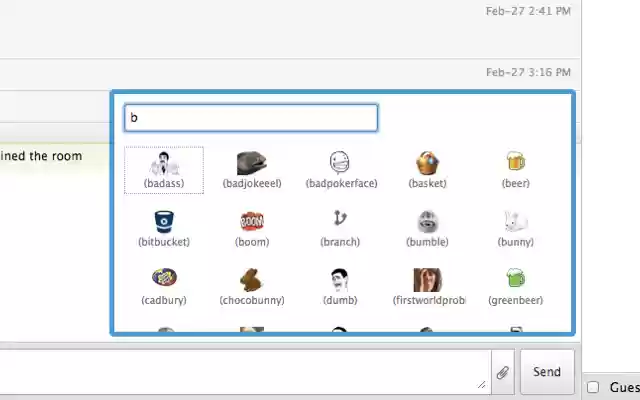Insert the (bunny) emoticon
Screen dimensions: 640x400
(516, 229)
